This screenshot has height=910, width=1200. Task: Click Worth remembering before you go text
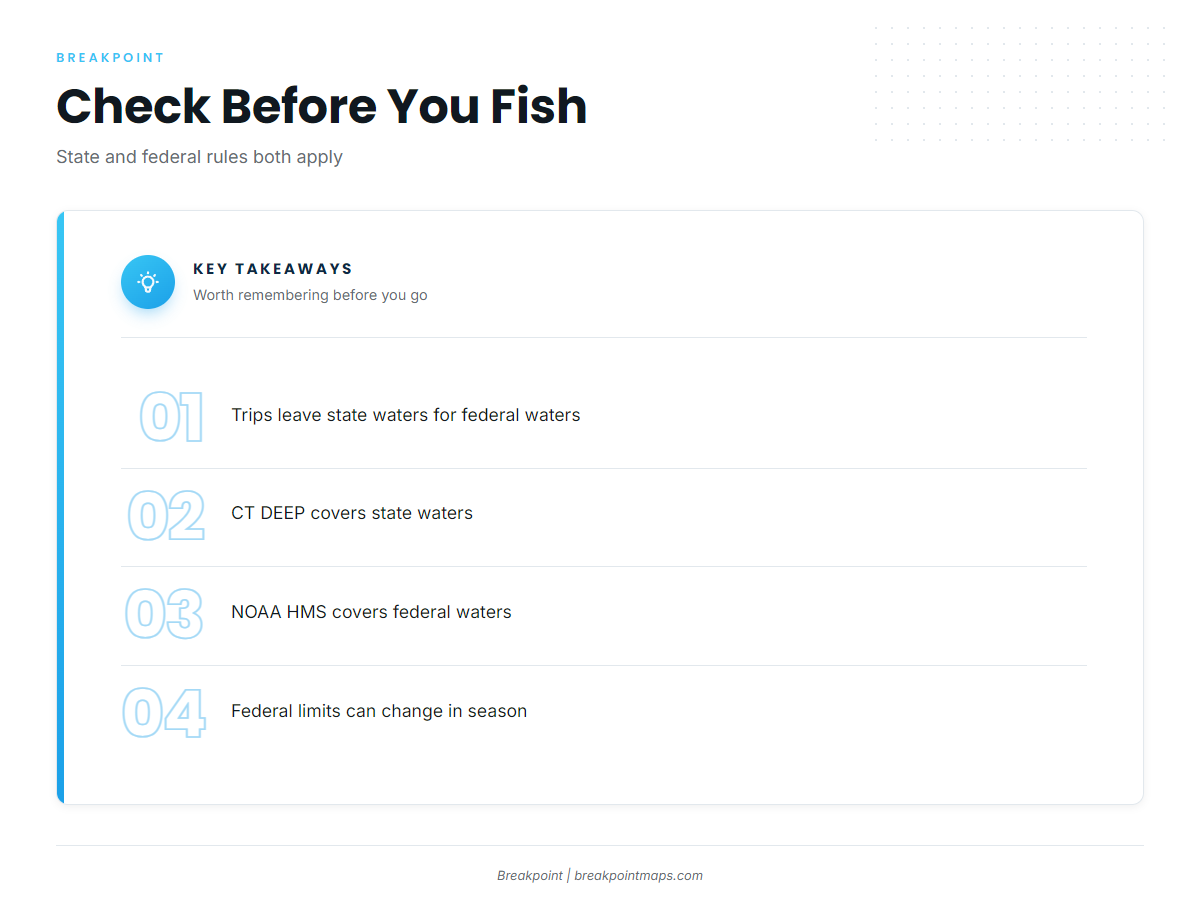point(310,295)
